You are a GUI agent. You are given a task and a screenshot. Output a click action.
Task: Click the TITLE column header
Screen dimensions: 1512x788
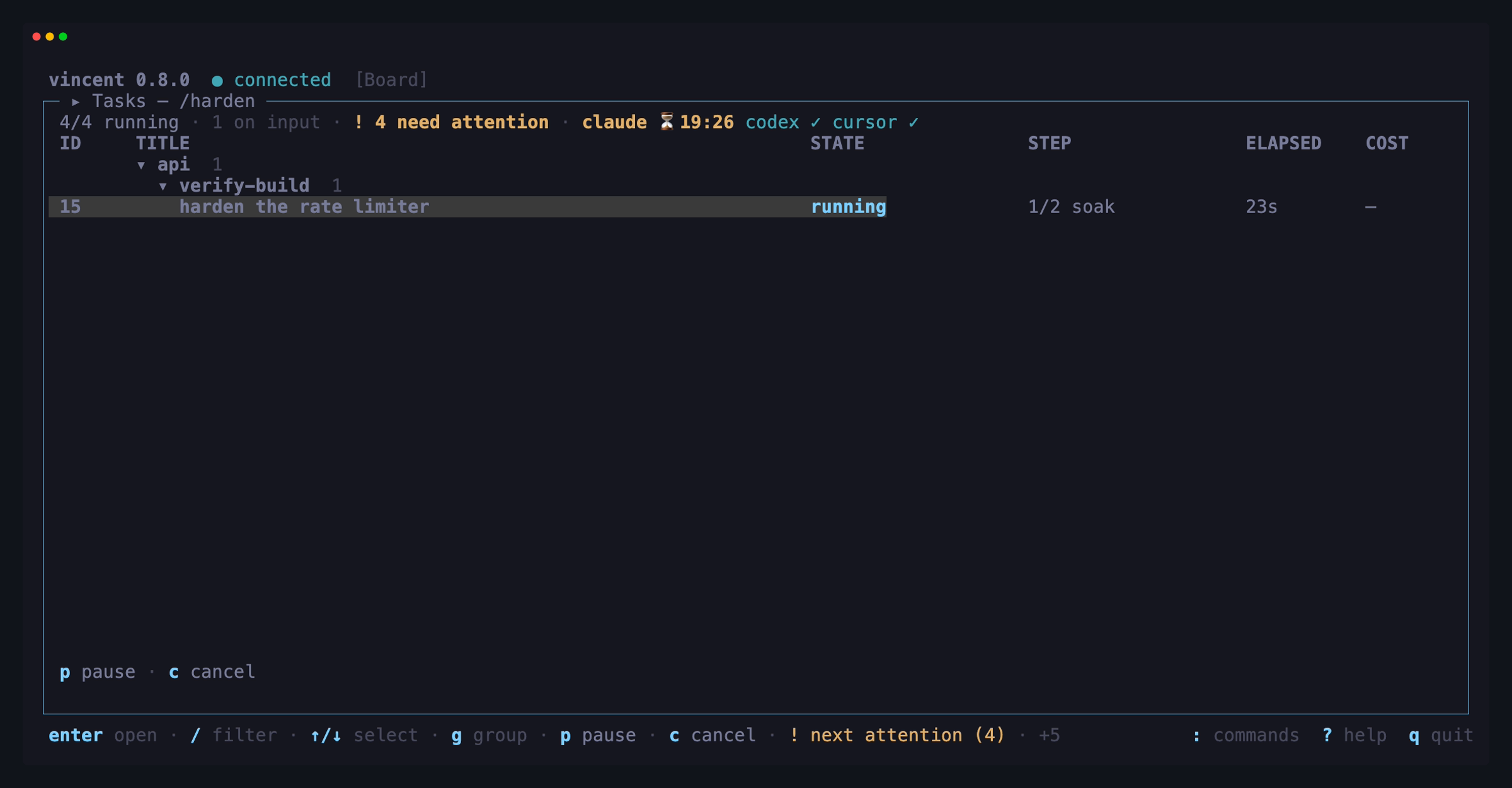(163, 144)
